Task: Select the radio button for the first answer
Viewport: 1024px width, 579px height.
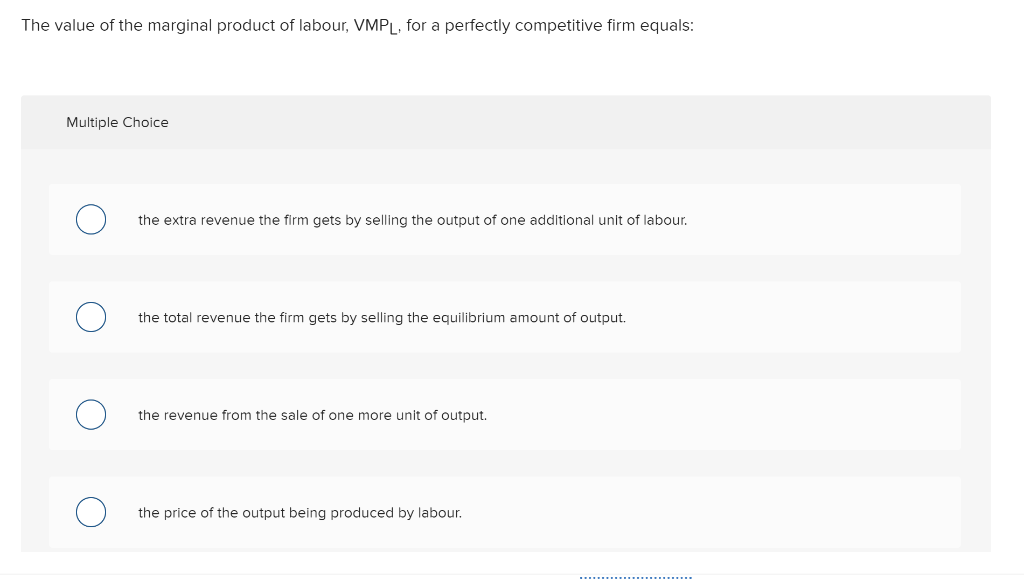Action: coord(91,219)
